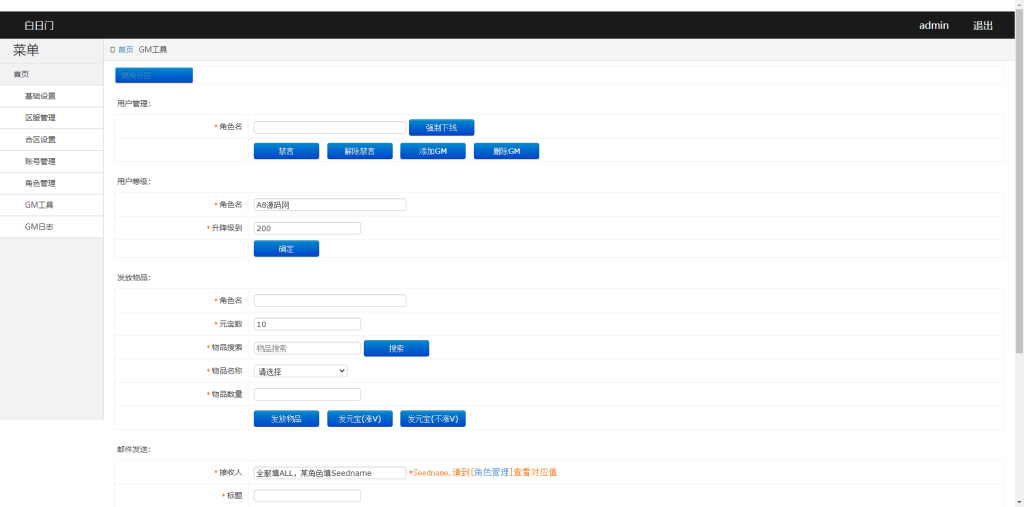The width and height of the screenshot is (1024, 507).
Task: Click the 发元宝(涨V) button
Action: (360, 419)
